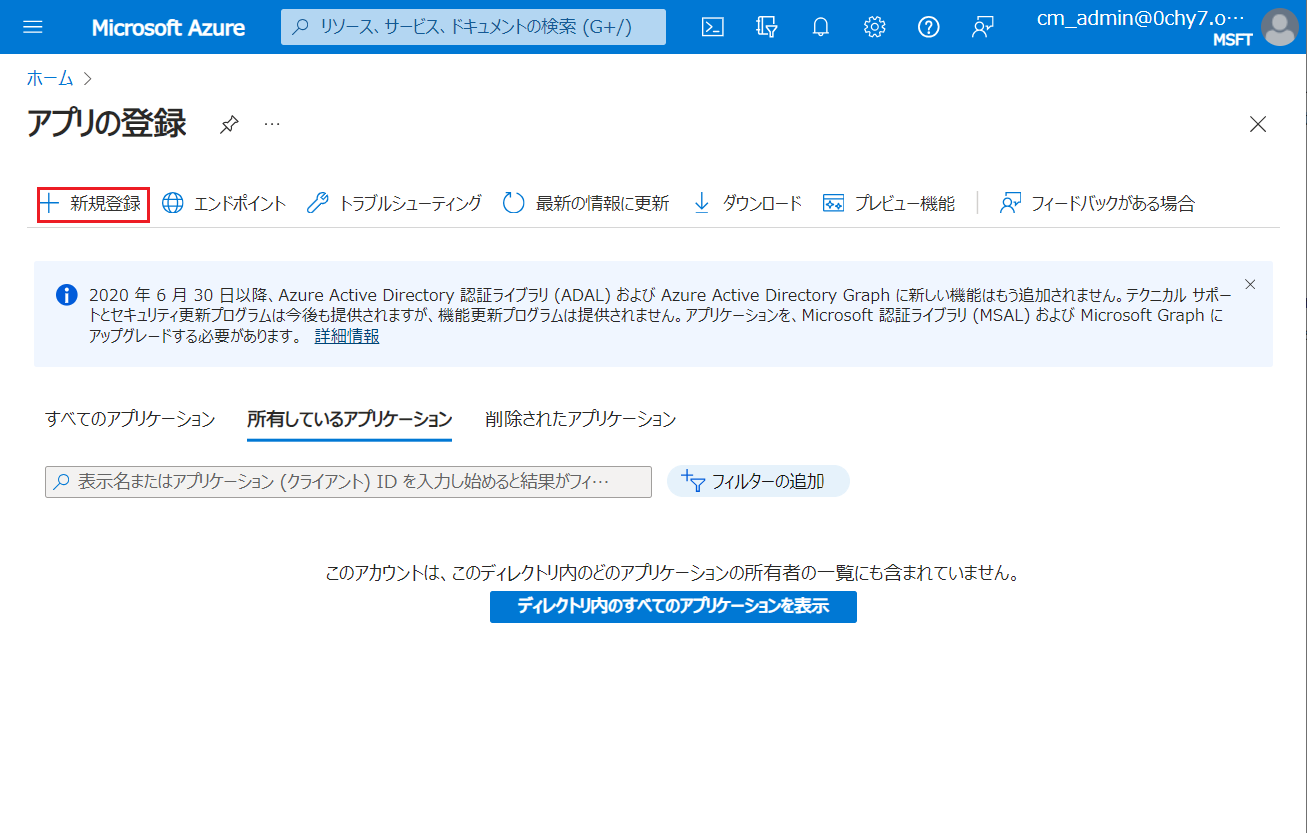The width and height of the screenshot is (1307, 833).
Task: Open portal settings gear
Action: coord(875,27)
